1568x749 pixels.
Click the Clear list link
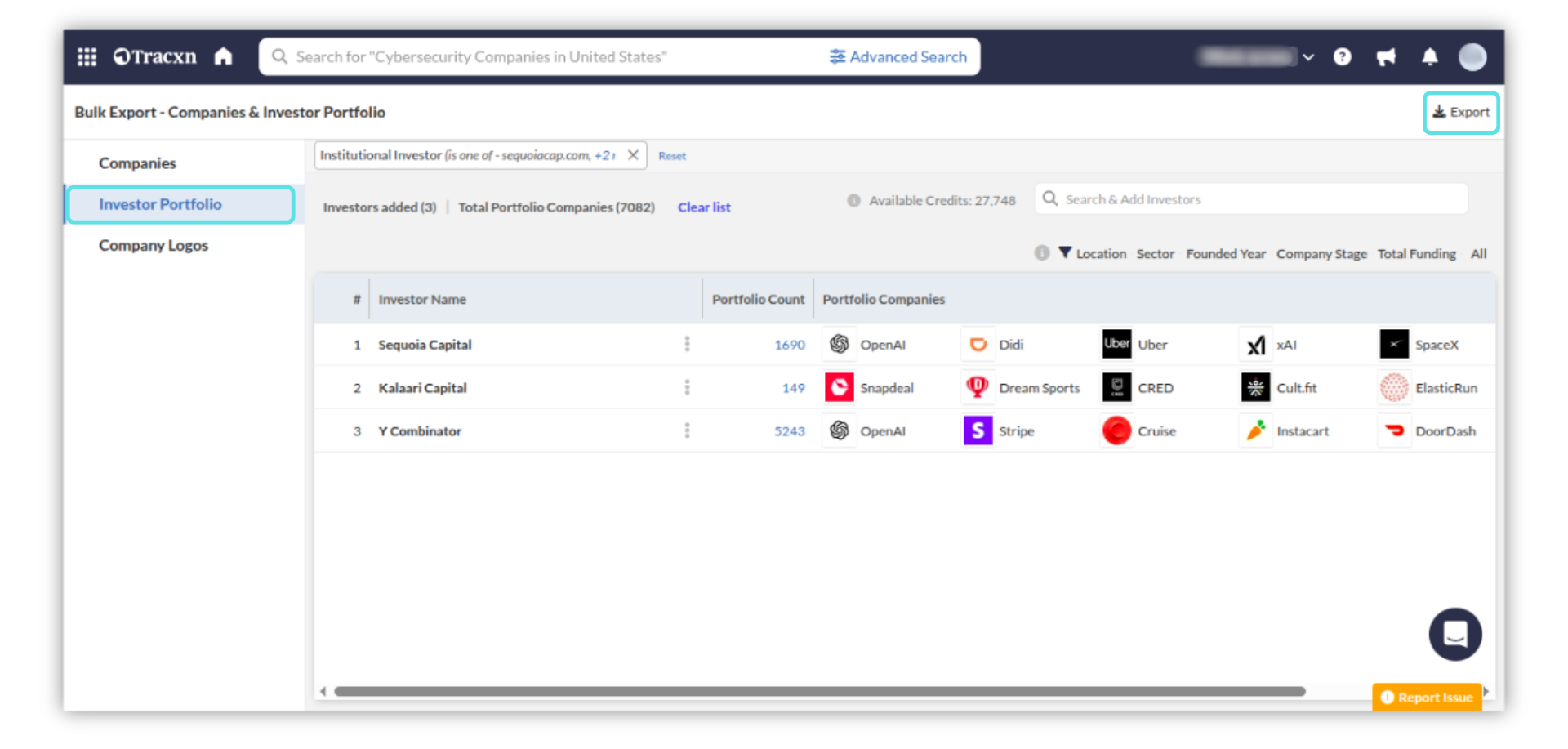[x=703, y=207]
